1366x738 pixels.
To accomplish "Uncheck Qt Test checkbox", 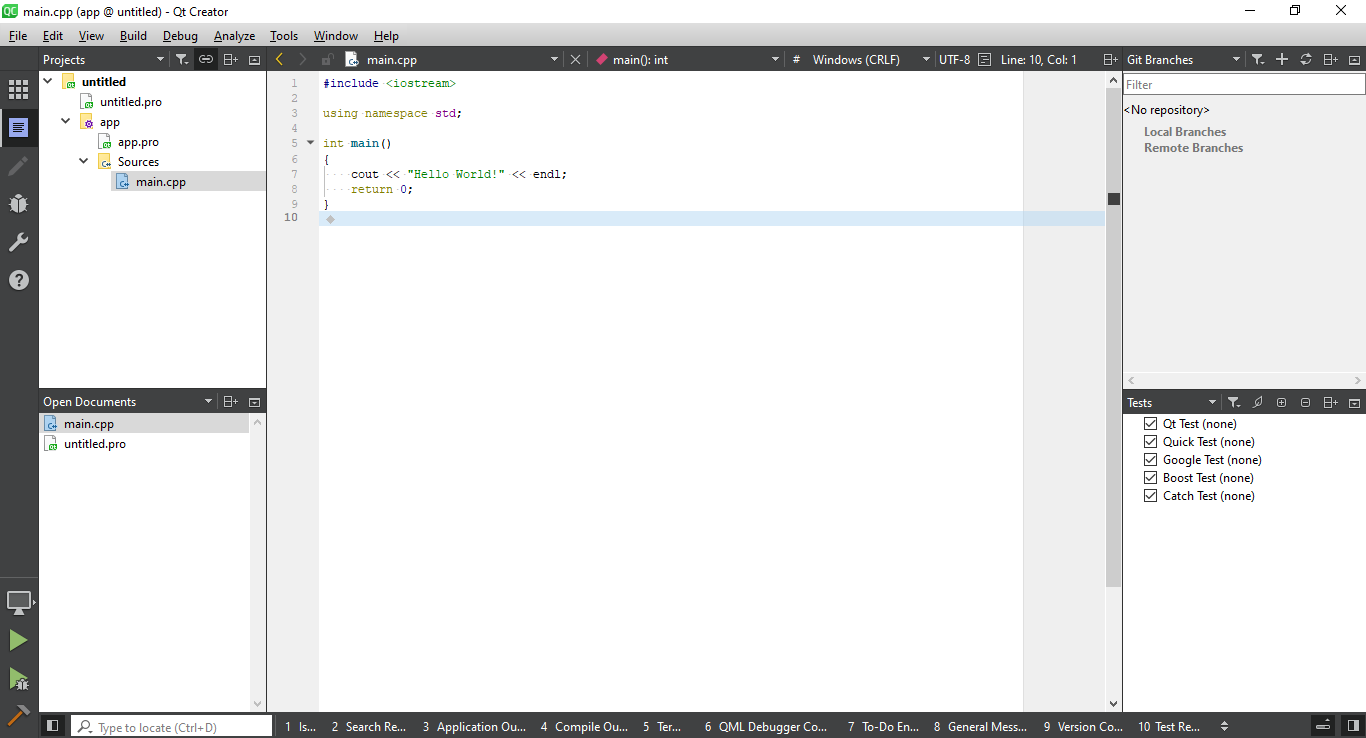I will coord(1150,424).
